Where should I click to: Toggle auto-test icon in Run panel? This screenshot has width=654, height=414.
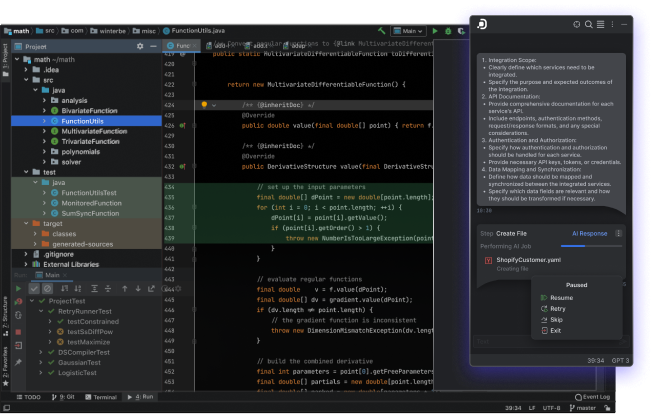(x=18, y=315)
